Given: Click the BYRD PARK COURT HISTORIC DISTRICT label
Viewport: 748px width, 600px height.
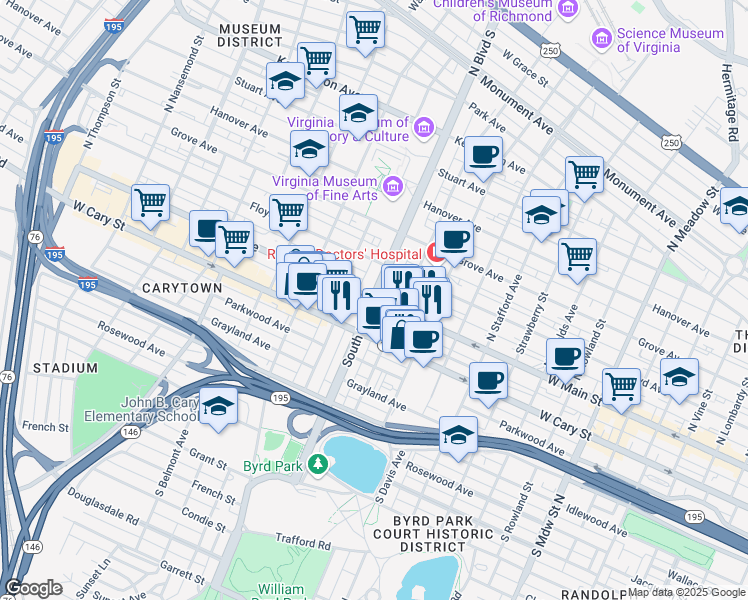Looking at the screenshot, I should tap(433, 534).
